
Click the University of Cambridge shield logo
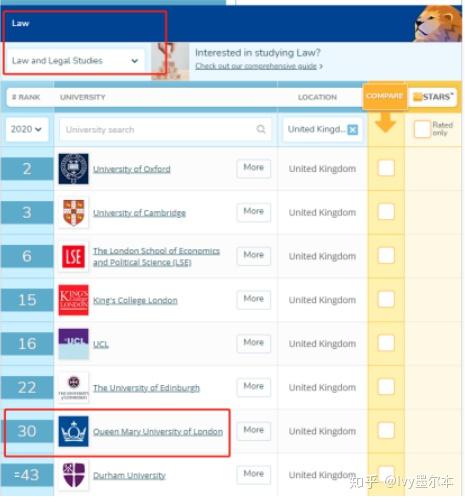click(x=74, y=213)
